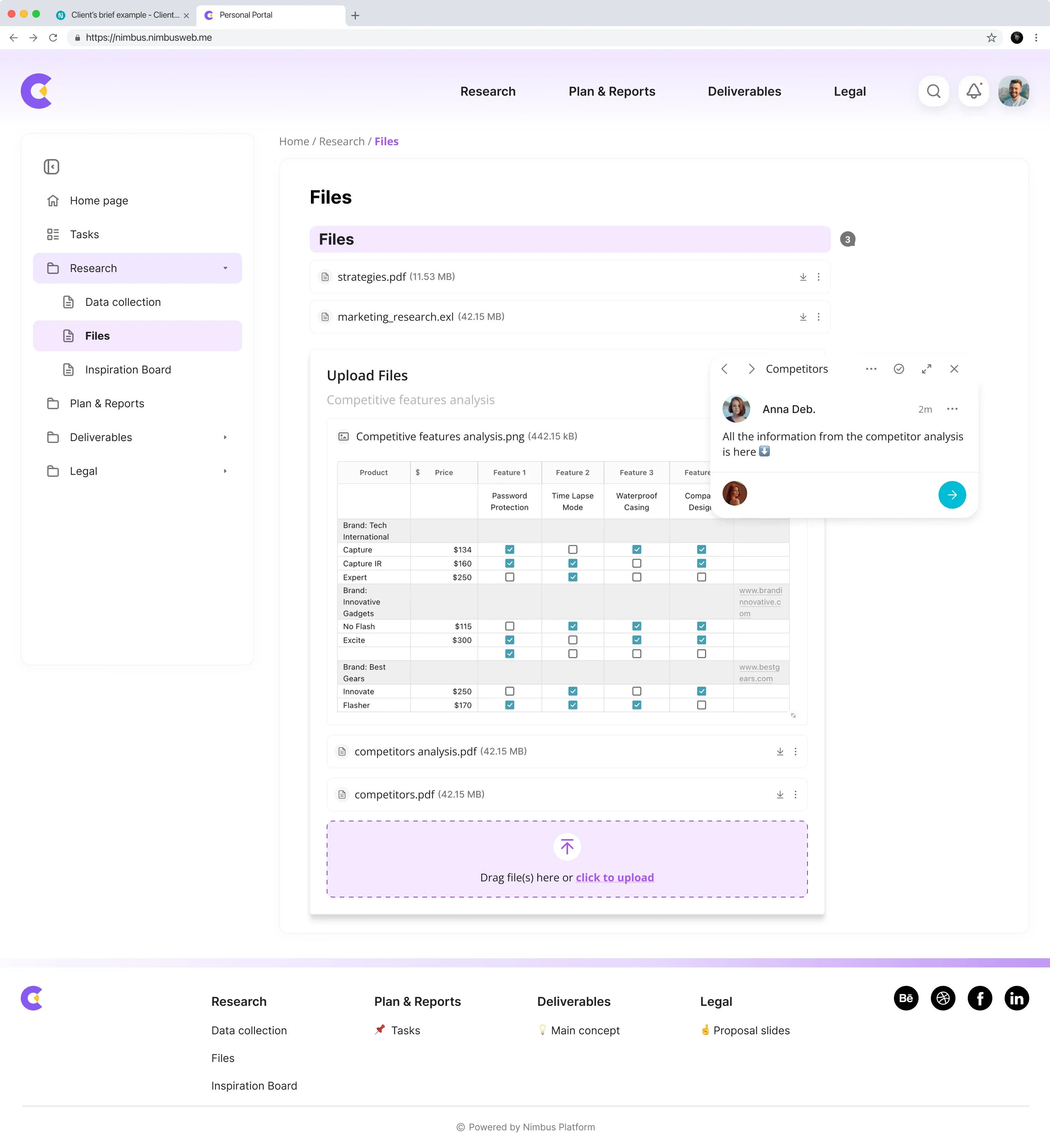Send comment with arrow button

952,495
